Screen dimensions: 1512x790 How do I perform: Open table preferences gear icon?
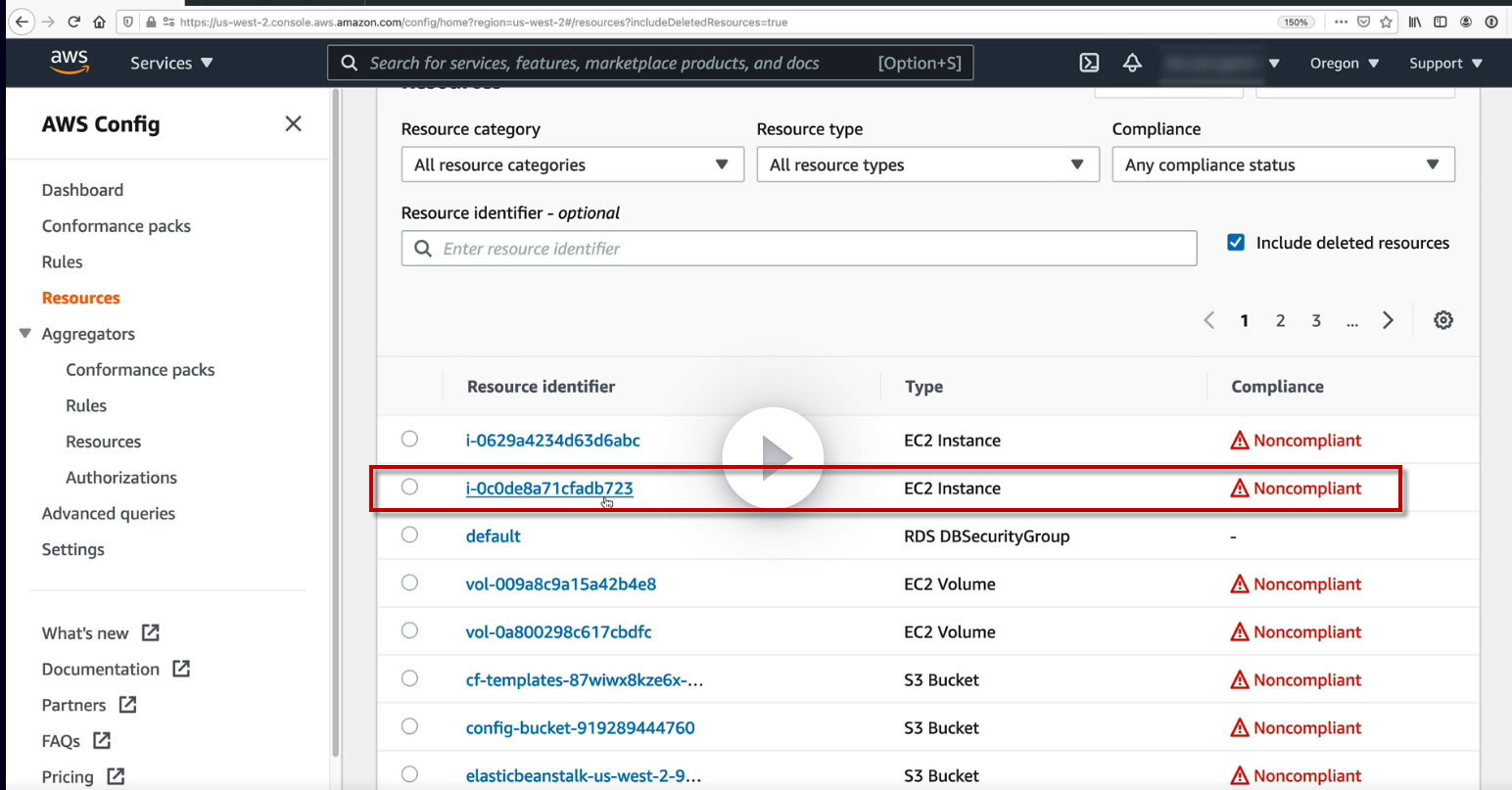pos(1442,320)
